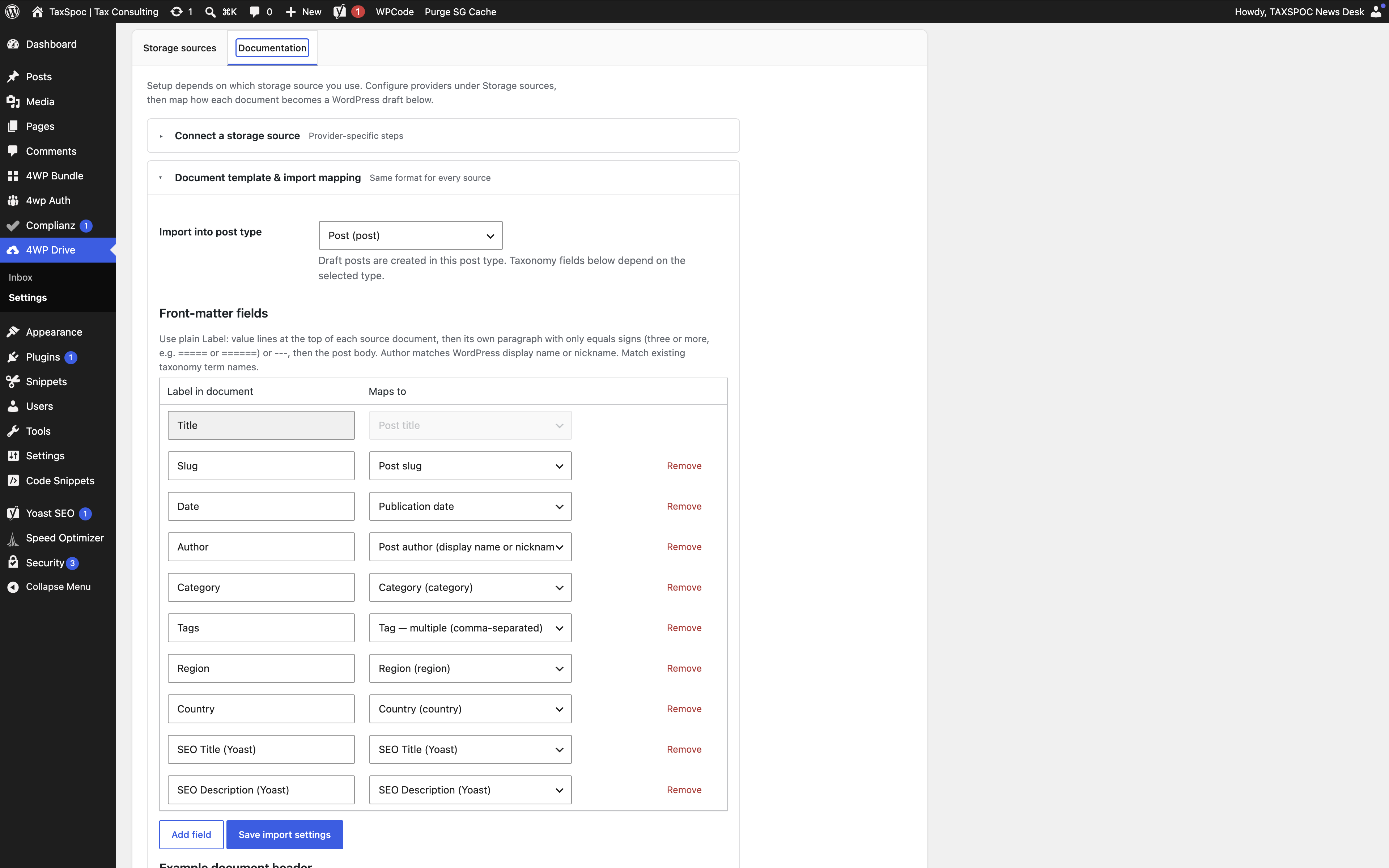1389x868 pixels.
Task: Click the Posts pin icon
Action: tap(13, 77)
